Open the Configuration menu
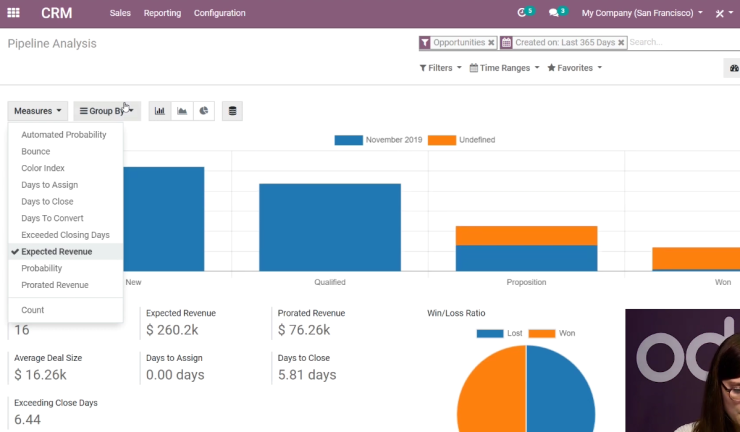Viewport: 740px width, 432px height. coord(219,13)
